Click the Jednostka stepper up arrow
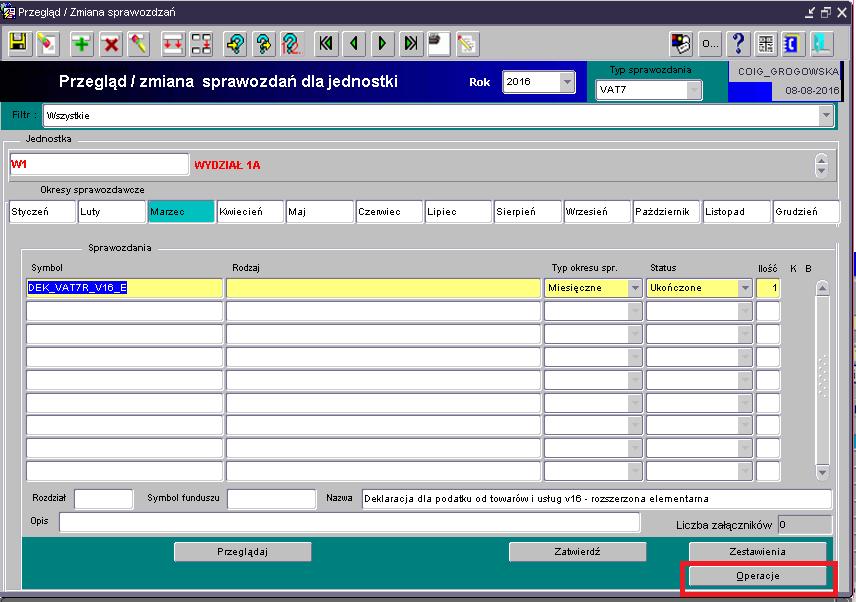 coord(821,159)
